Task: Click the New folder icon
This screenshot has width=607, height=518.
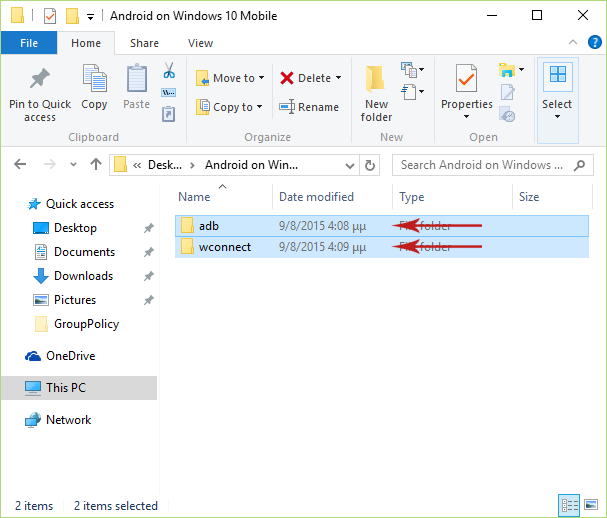Action: click(375, 79)
